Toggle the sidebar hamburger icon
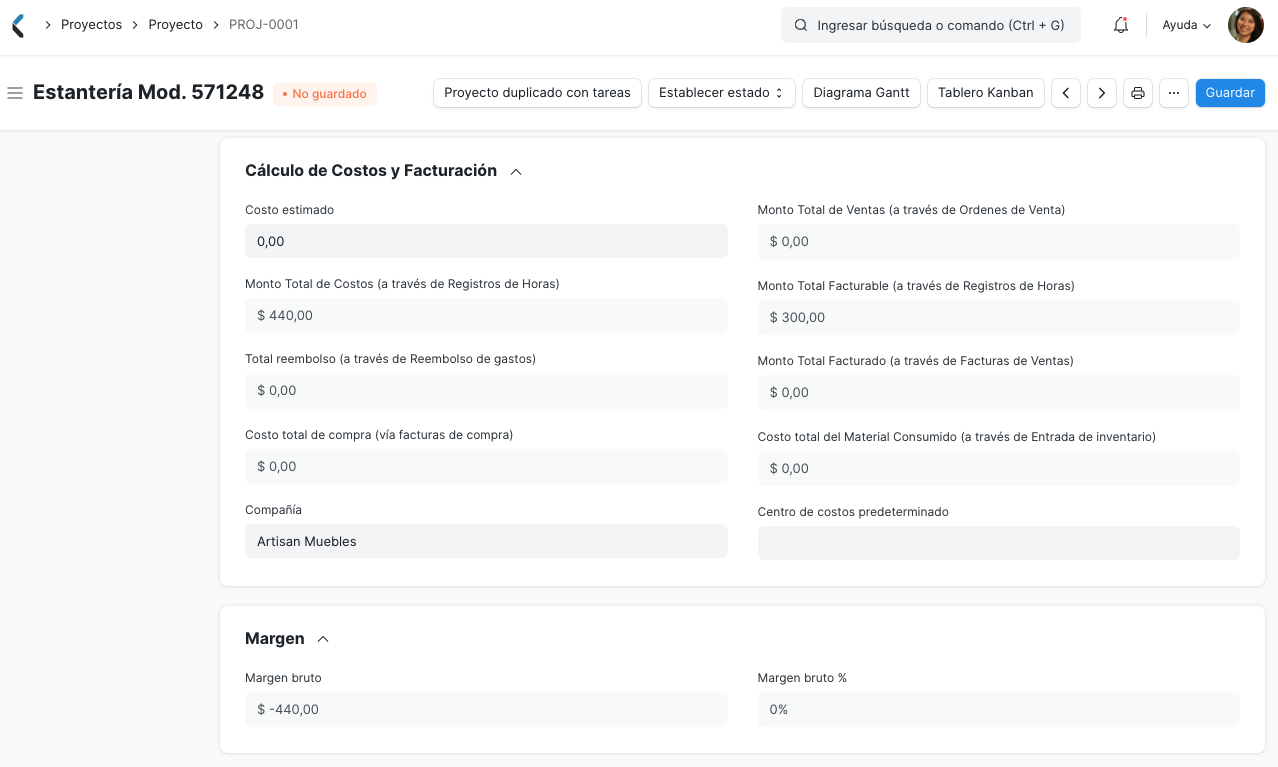 (15, 93)
